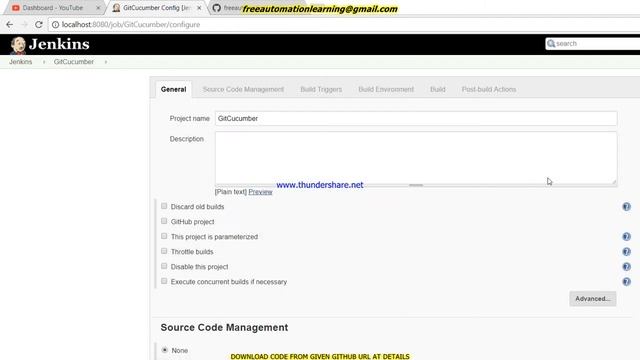
Task: Switch to the General tab
Action: (173, 89)
